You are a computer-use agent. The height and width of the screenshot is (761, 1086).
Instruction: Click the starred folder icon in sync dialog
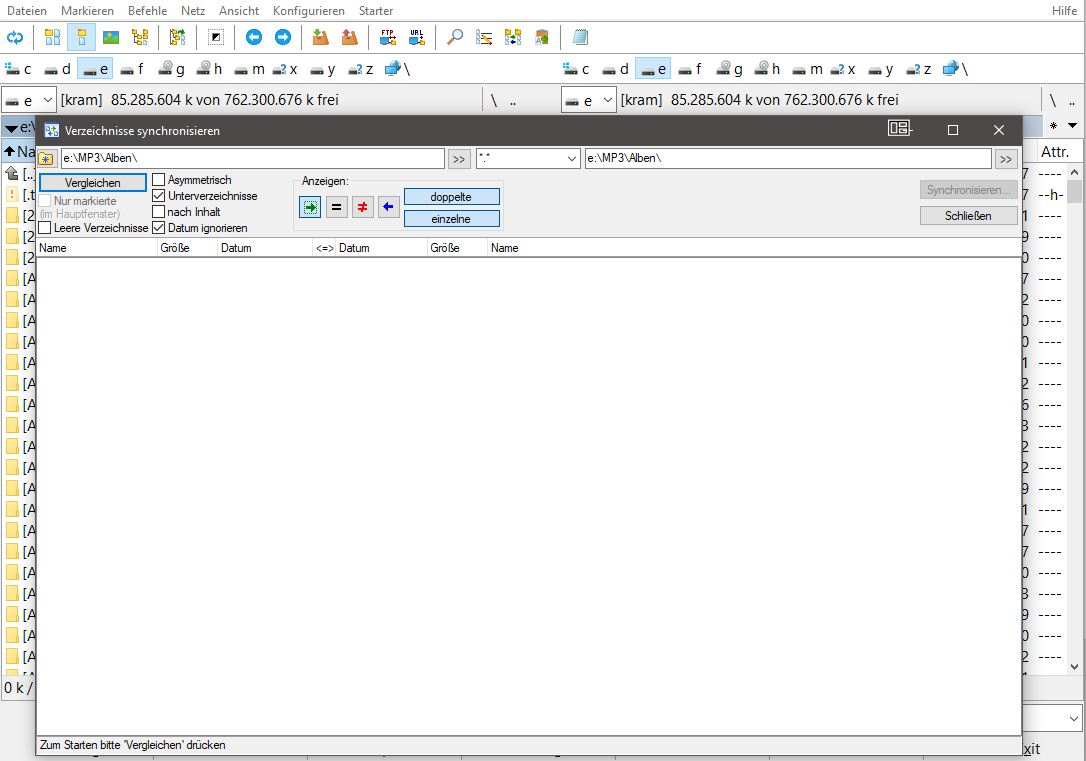46,159
